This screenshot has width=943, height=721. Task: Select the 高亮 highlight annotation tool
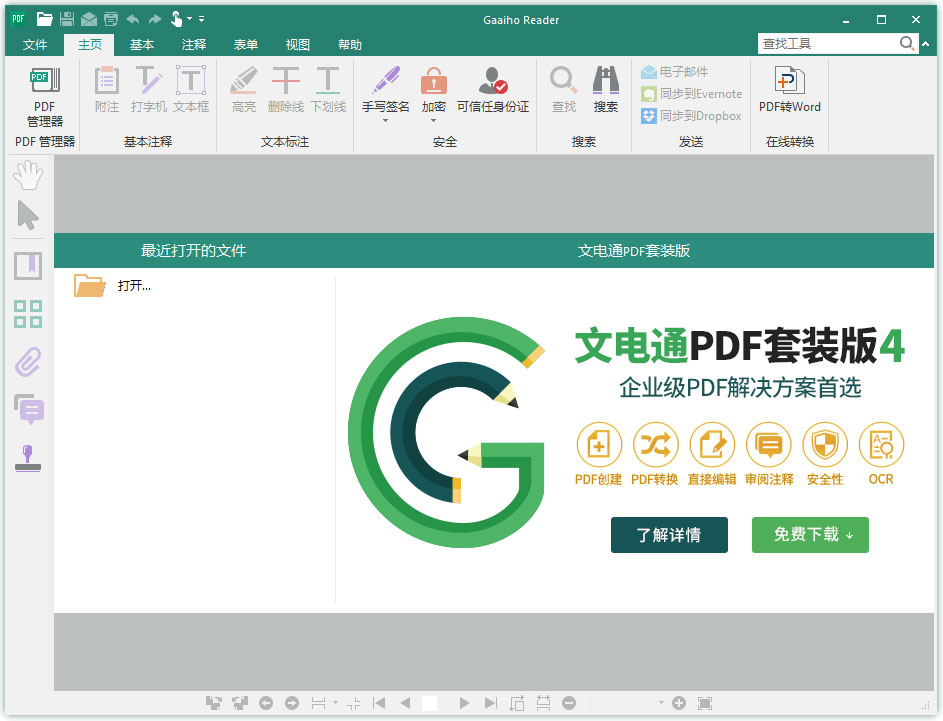[x=243, y=90]
